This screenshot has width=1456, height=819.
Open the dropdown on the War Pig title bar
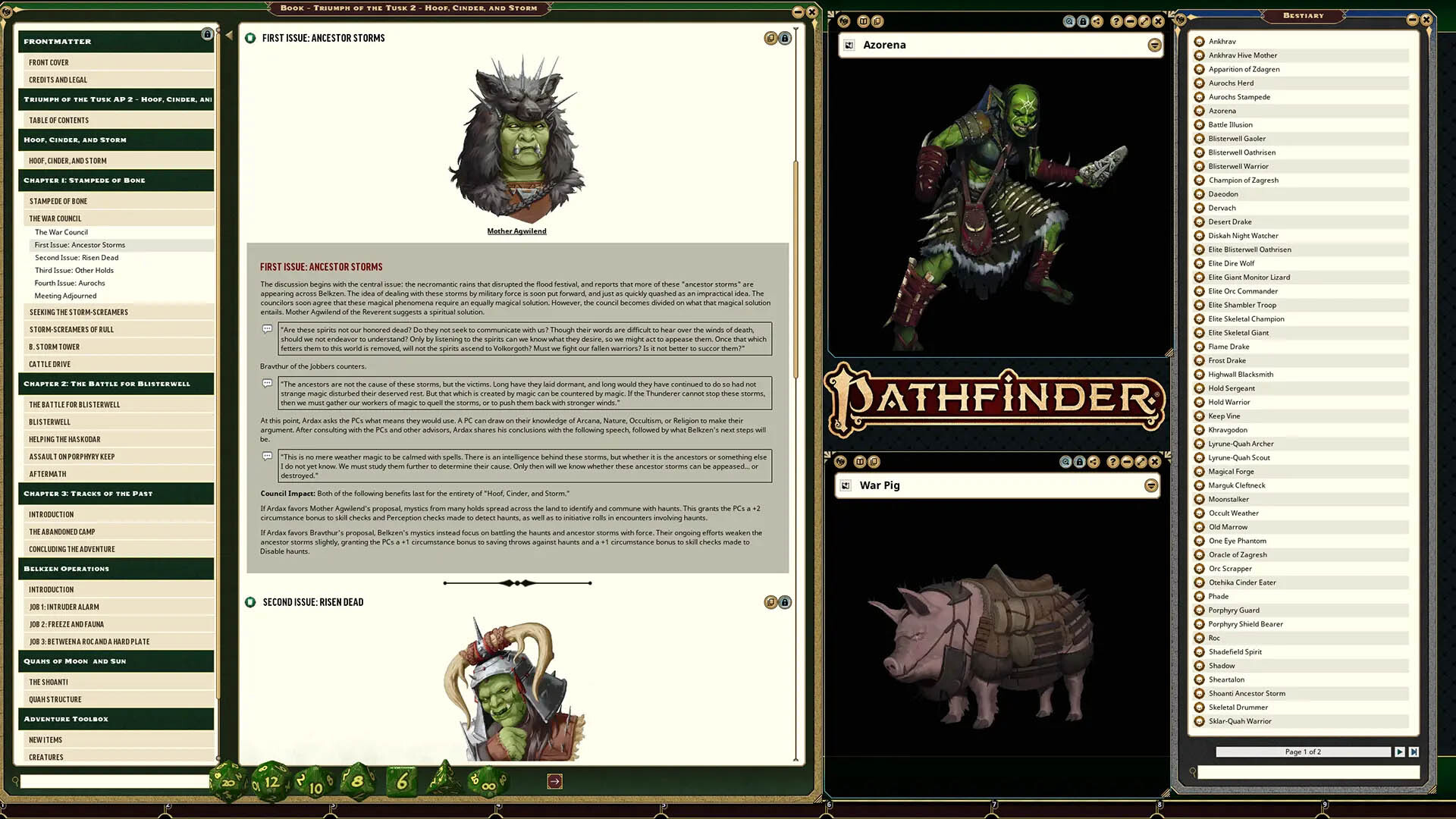click(x=1151, y=485)
